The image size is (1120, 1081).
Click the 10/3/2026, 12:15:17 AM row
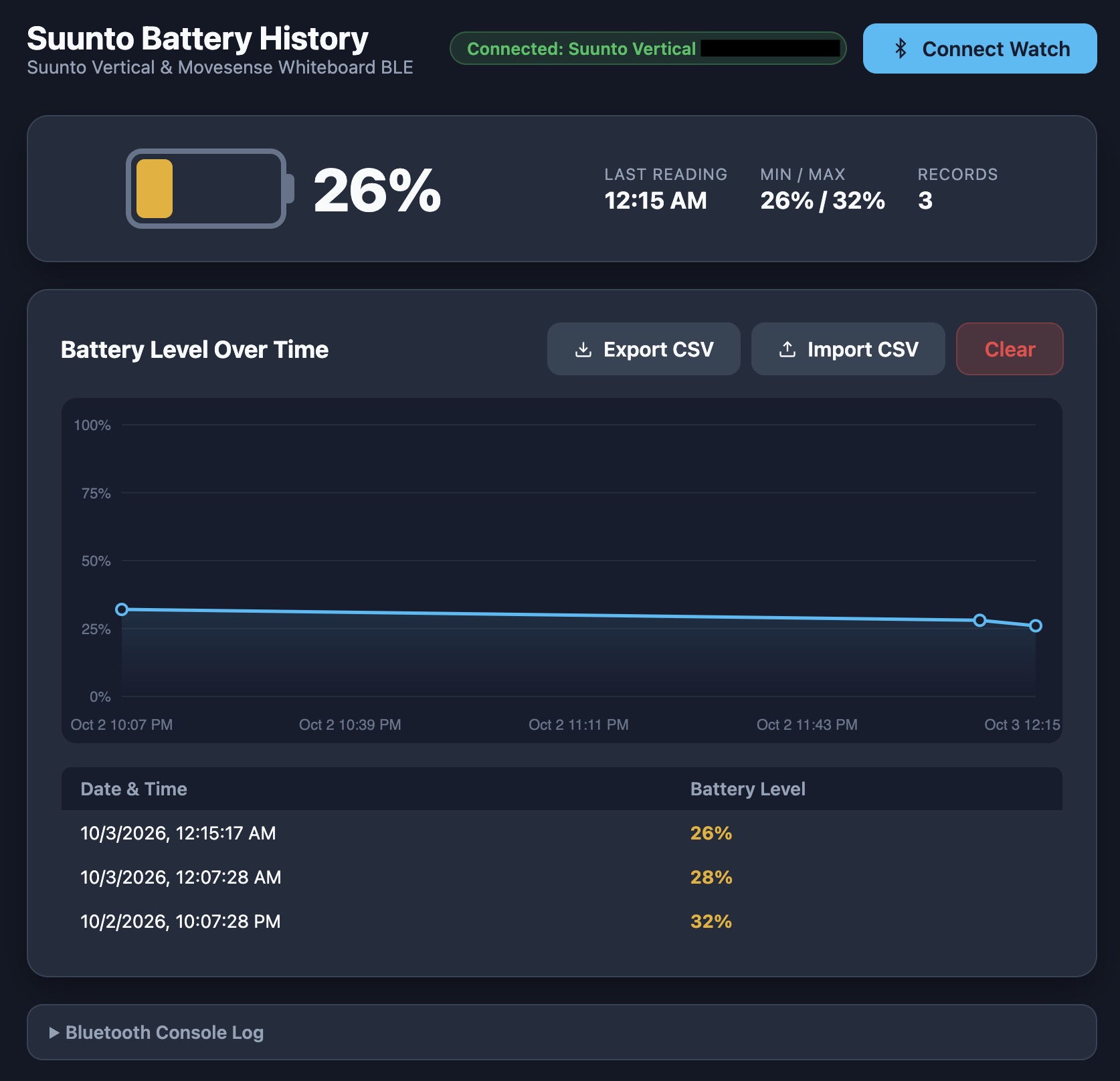pyautogui.click(x=562, y=833)
